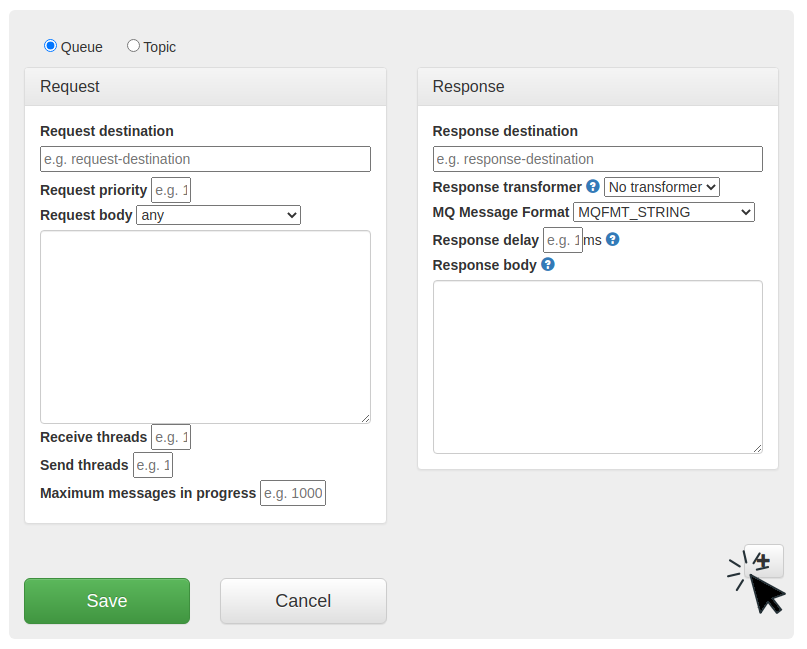This screenshot has height=649, width=807.
Task: Focus the Maximum messages in progress field
Action: [292, 493]
